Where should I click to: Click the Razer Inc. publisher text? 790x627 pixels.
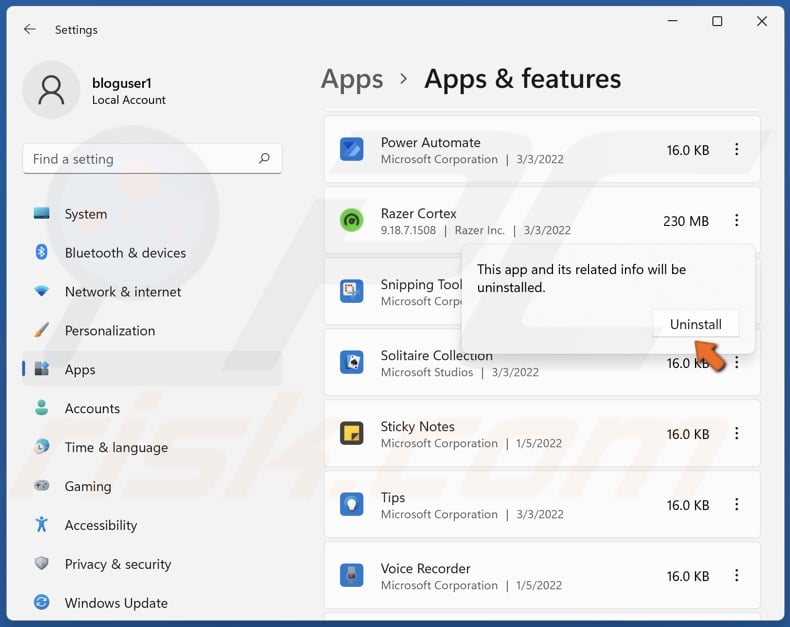[x=480, y=230]
